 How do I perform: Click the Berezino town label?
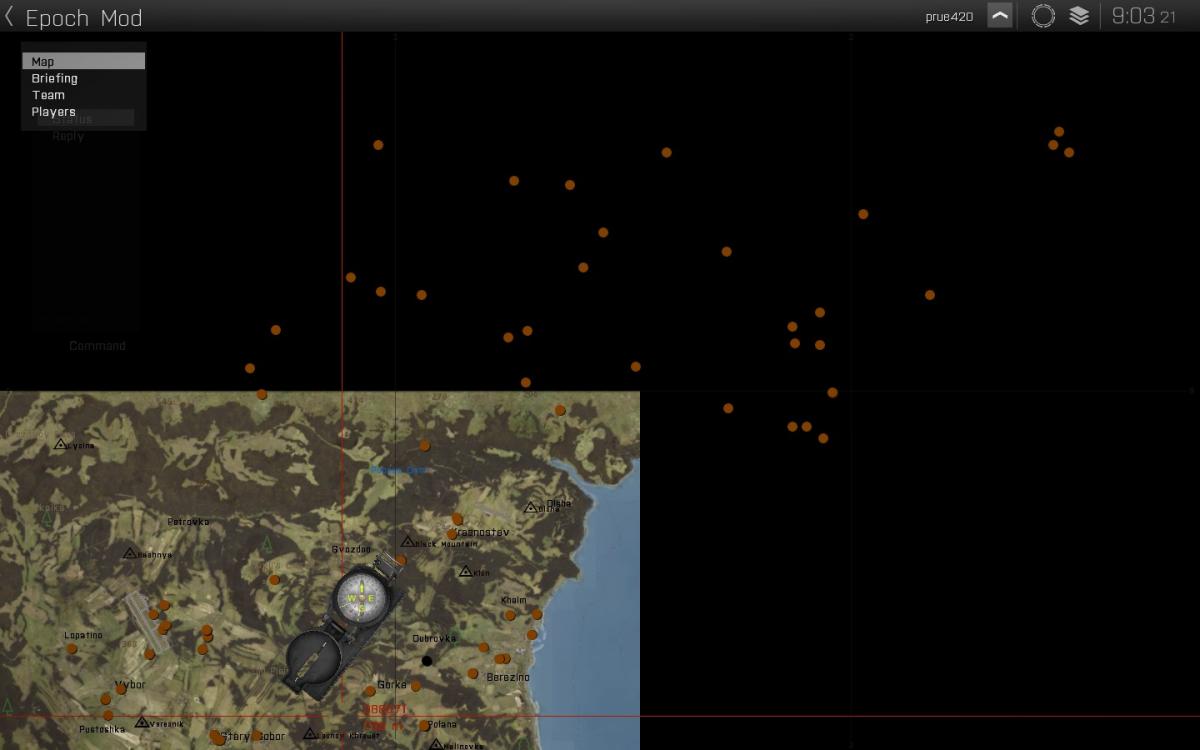pyautogui.click(x=508, y=677)
